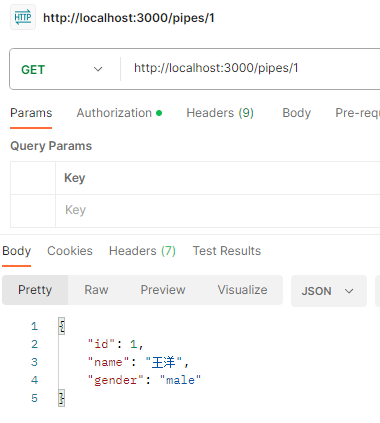This screenshot has height=423, width=380.
Task: Click the empty Key parameter field
Action: pyautogui.click(x=217, y=210)
